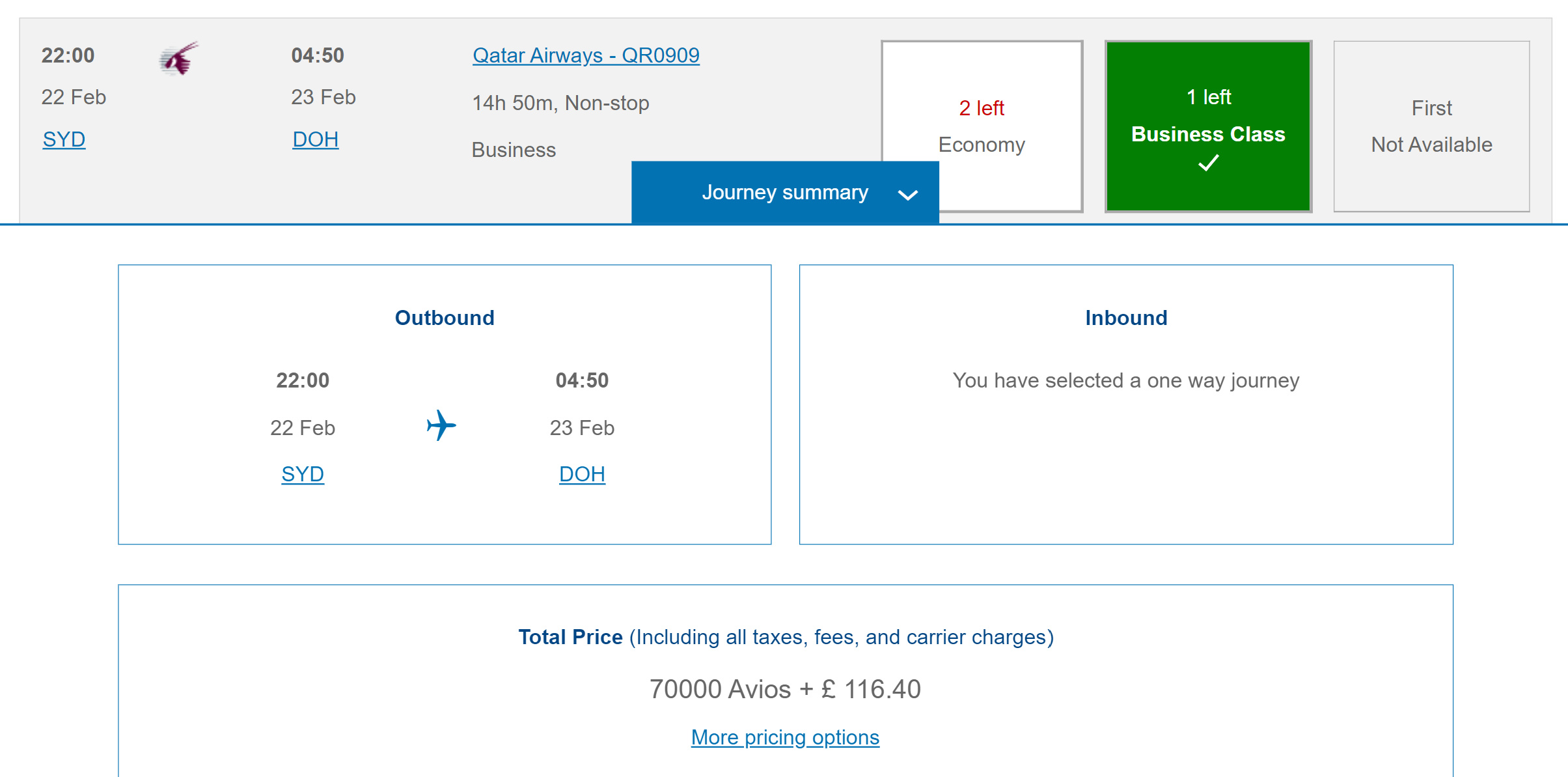Click the Inbound heading
1568x777 pixels.
(1126, 318)
